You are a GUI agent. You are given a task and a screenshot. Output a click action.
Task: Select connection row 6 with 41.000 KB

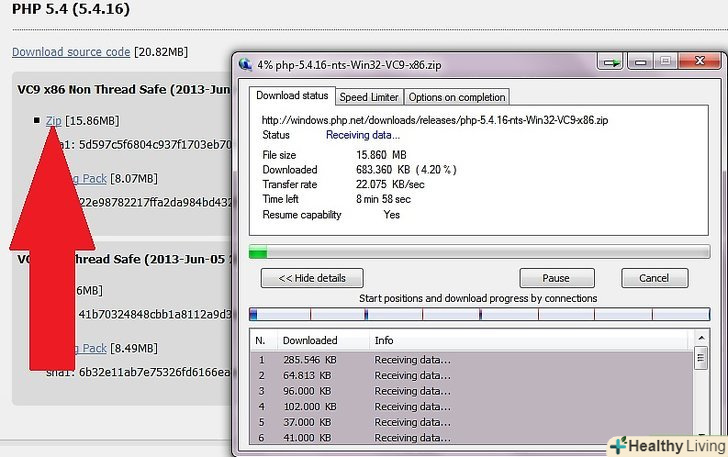click(x=471, y=437)
